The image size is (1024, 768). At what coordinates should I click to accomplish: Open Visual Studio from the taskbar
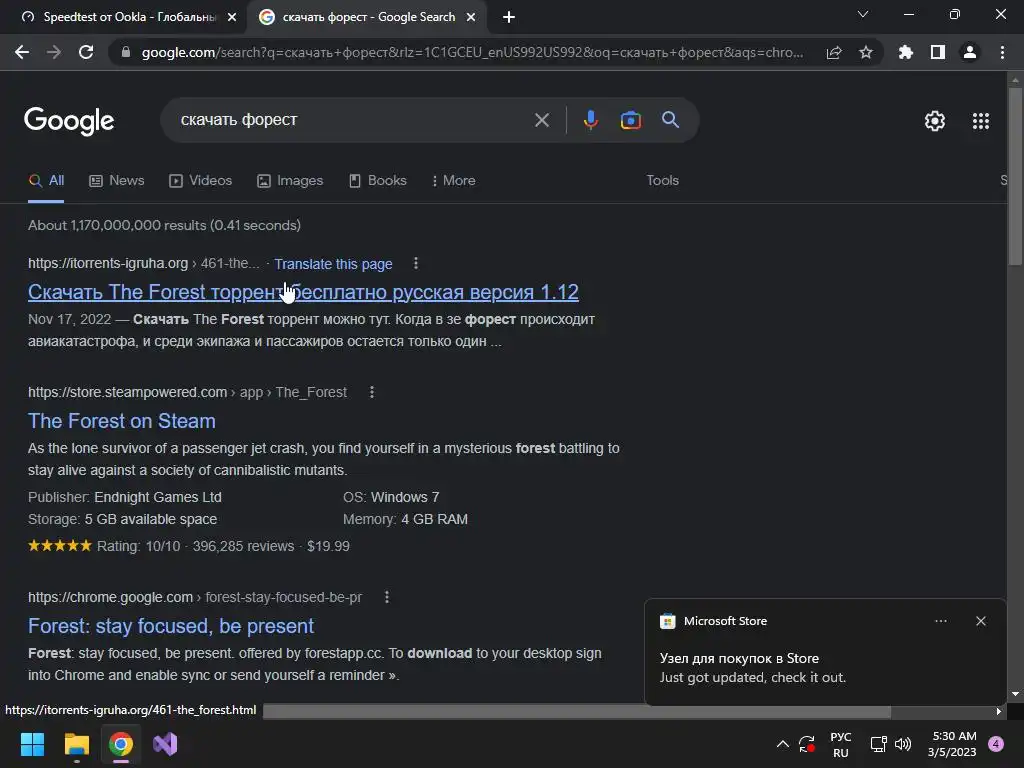click(165, 744)
